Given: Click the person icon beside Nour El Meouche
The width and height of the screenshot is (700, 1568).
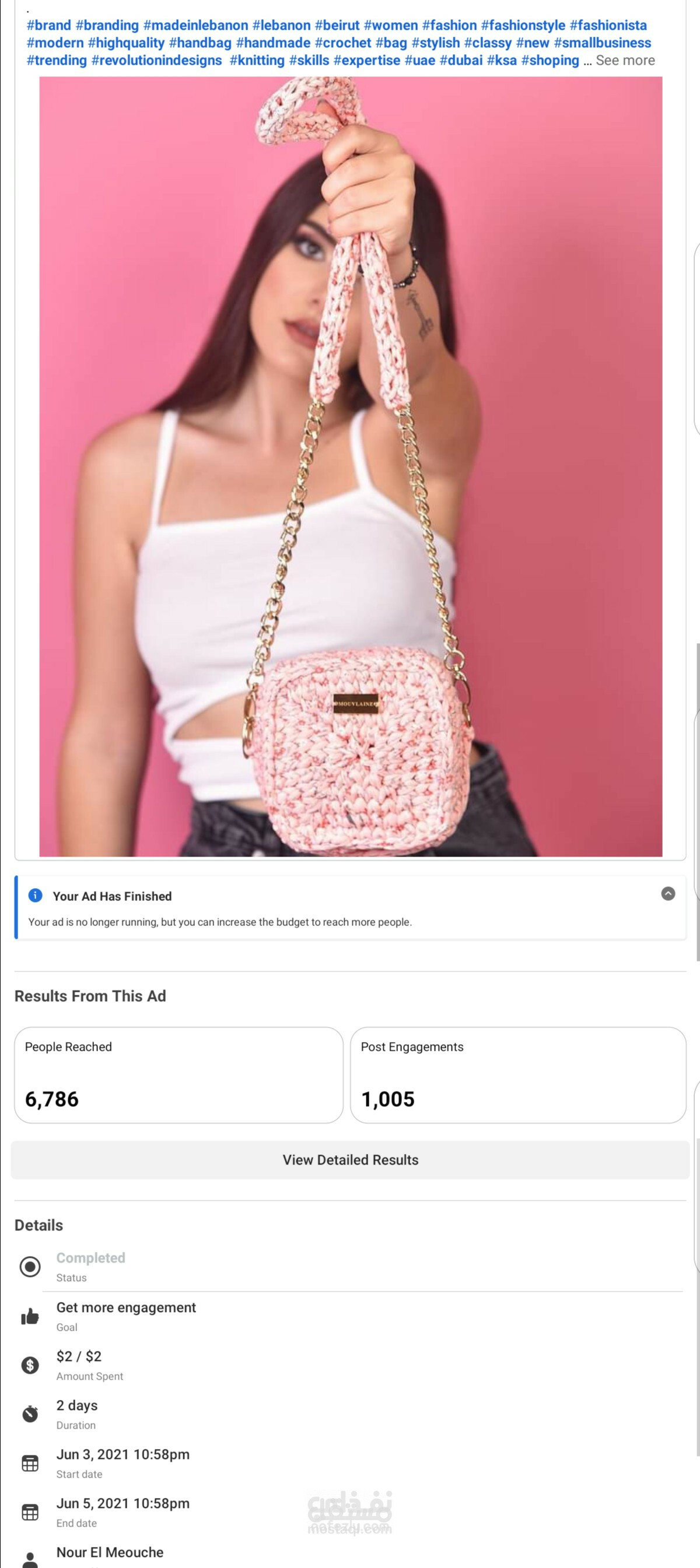Looking at the screenshot, I should 30,1559.
